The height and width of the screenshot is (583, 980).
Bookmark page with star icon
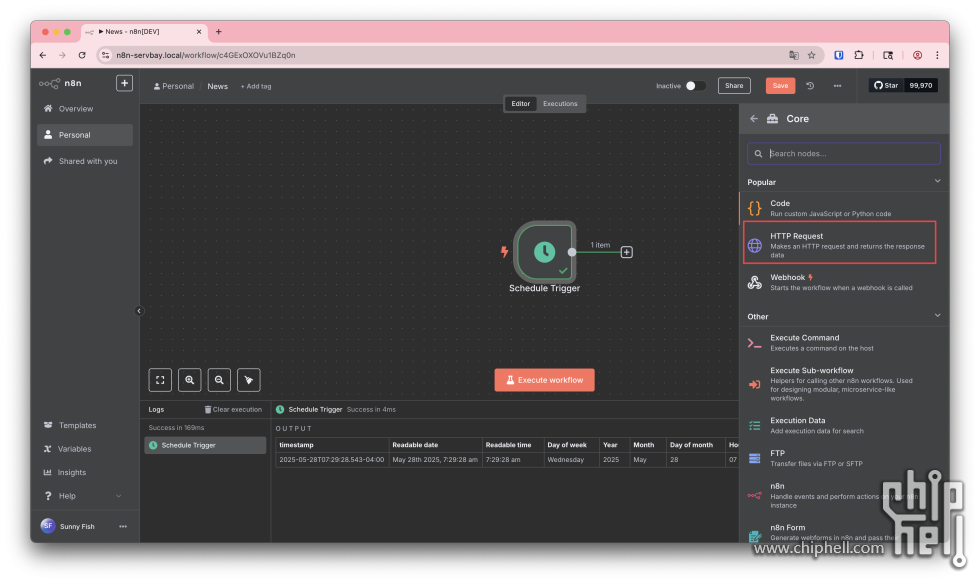(811, 55)
